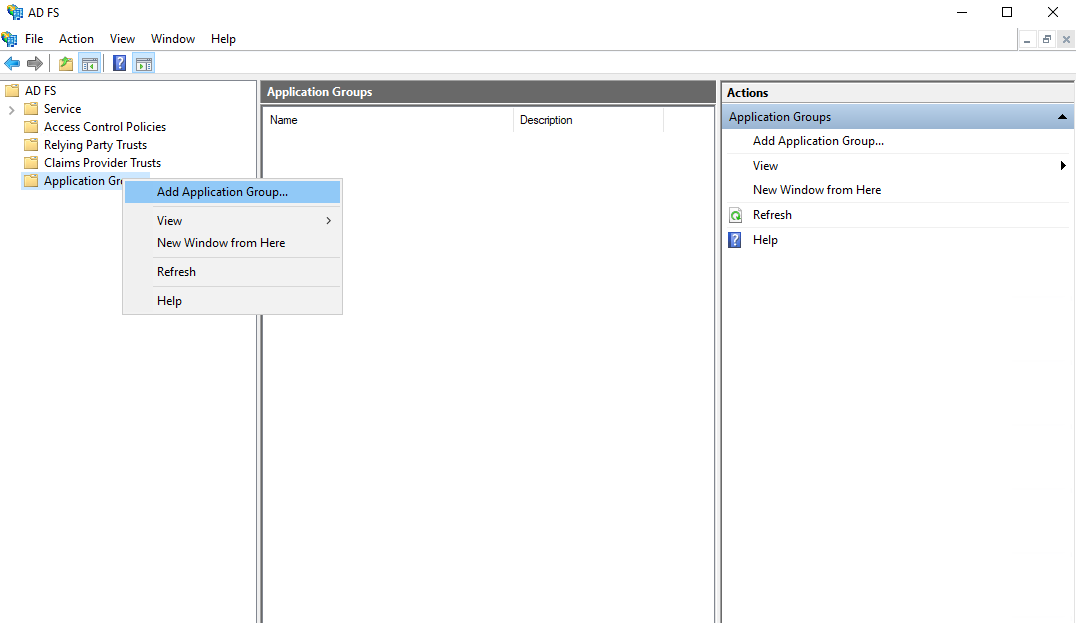Select New Window from Here in context menu

tap(233, 243)
